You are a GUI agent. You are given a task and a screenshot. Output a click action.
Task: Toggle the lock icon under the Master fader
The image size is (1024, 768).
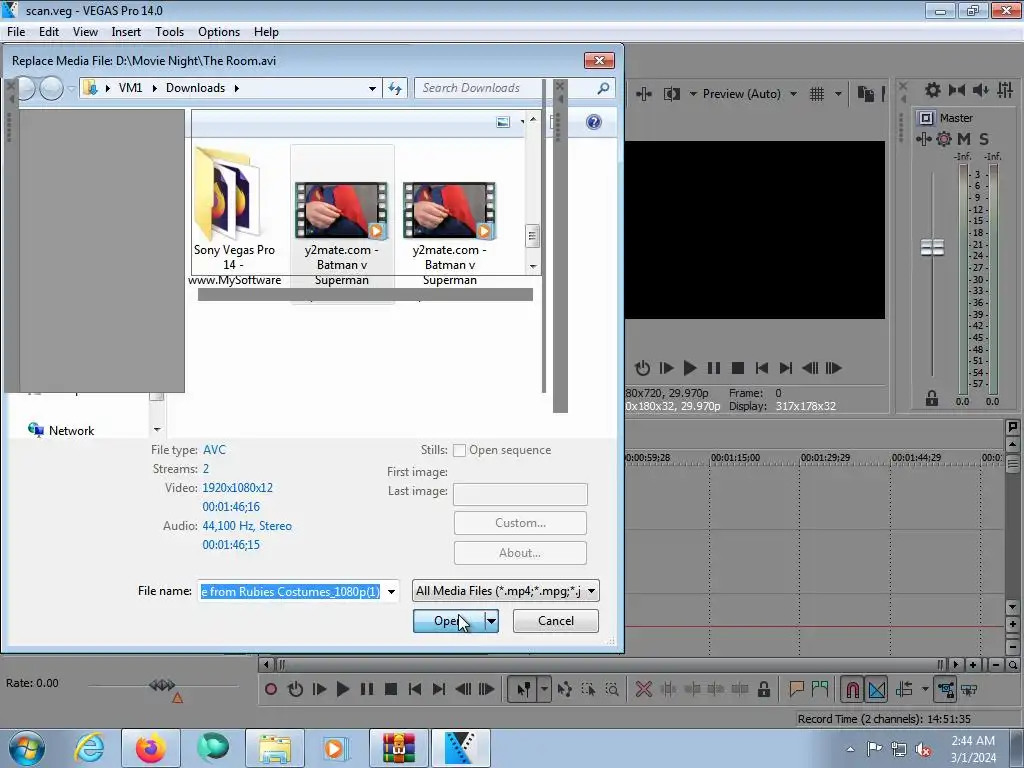[x=932, y=398]
